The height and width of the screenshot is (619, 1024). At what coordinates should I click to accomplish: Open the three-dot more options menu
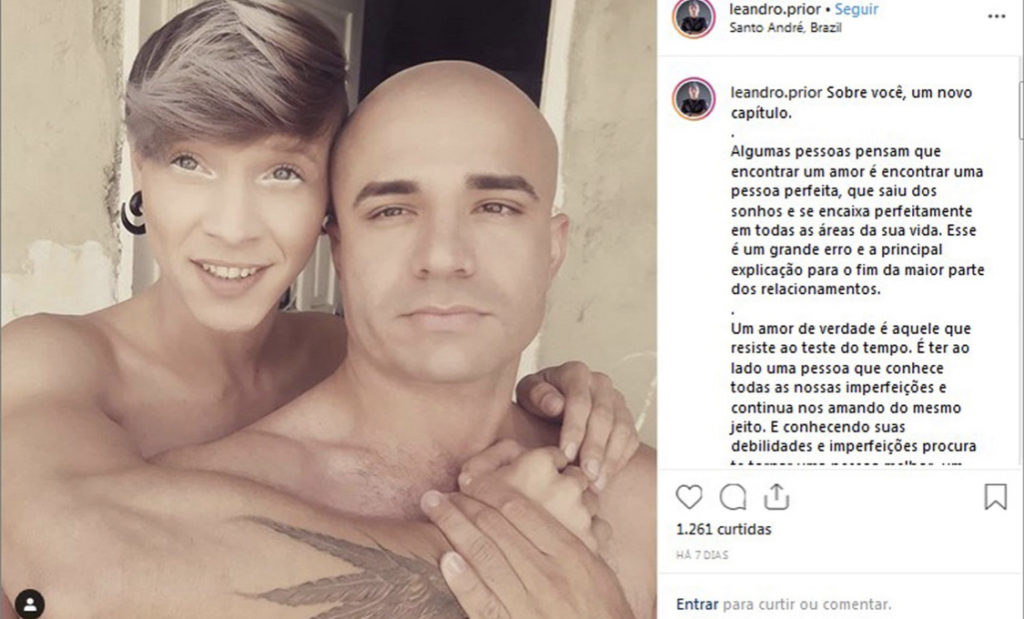997,16
